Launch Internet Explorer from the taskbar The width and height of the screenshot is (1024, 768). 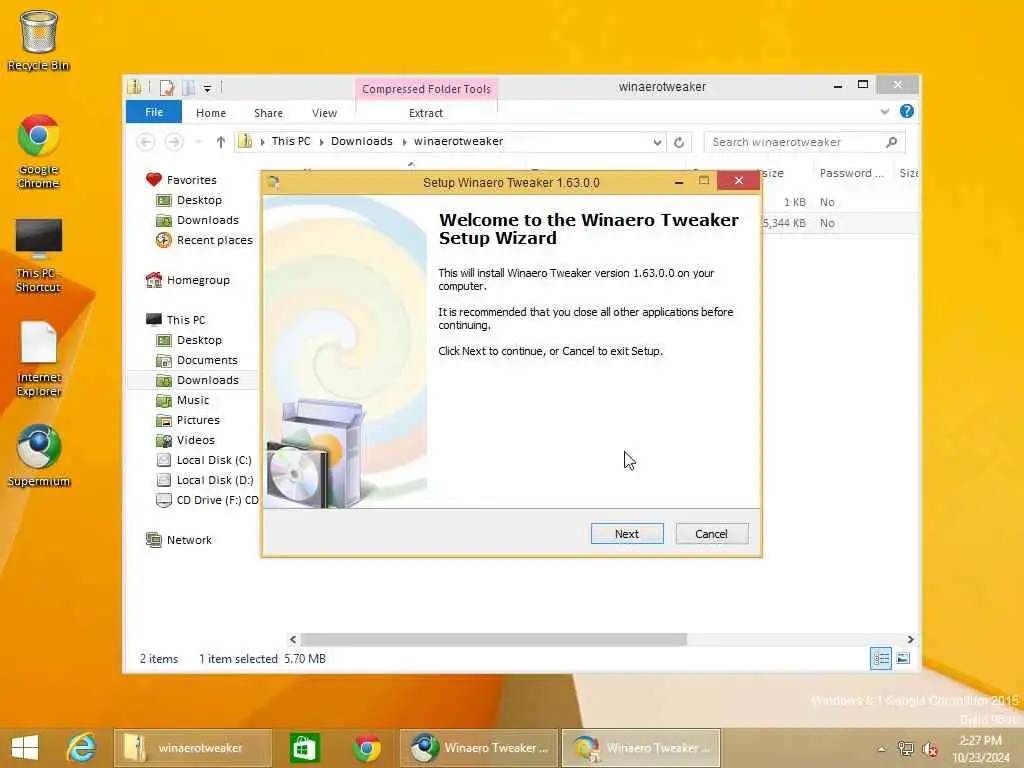pyautogui.click(x=80, y=748)
